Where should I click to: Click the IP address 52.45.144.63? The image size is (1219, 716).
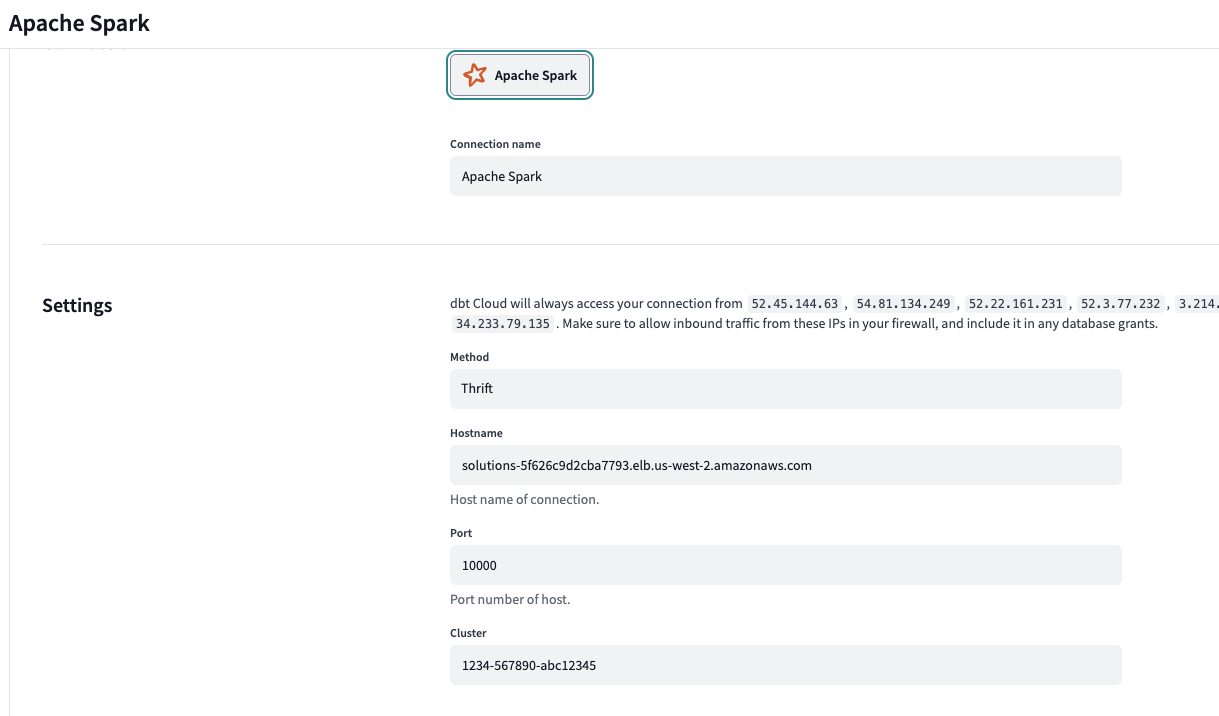(x=795, y=304)
